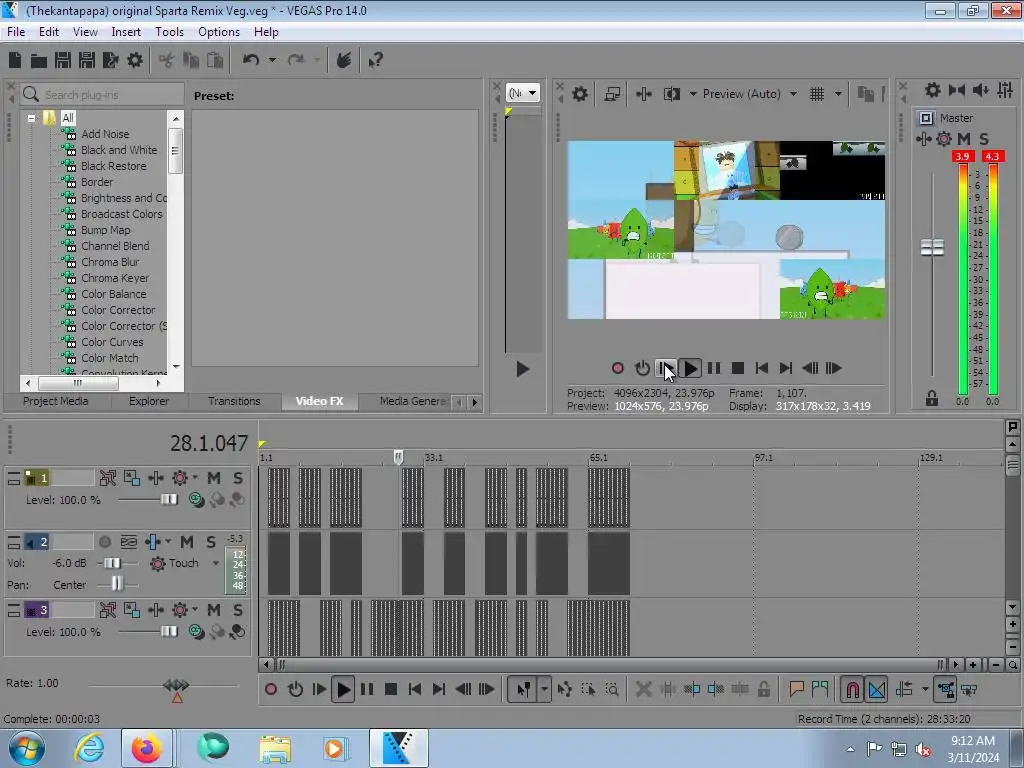The height and width of the screenshot is (768, 1024).
Task: Click the Dim Output speaker icon
Action: point(980,90)
